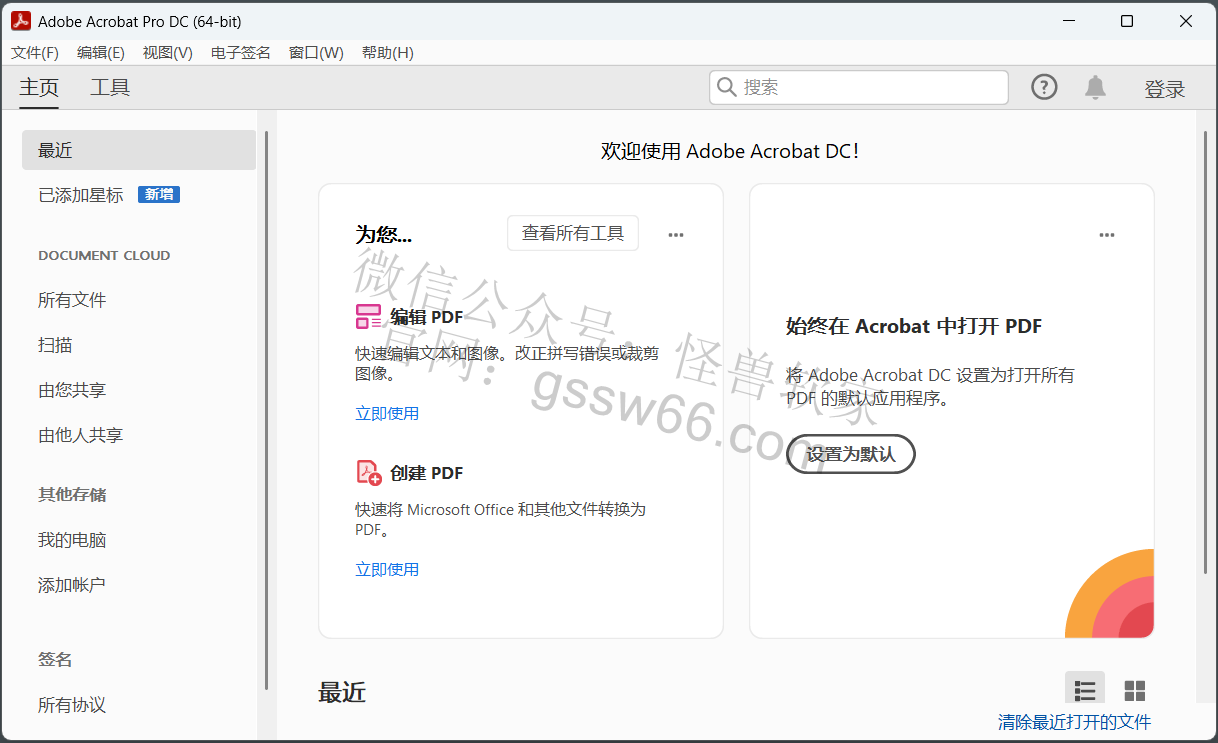Select 已添加星标 in the sidebar

click(81, 195)
